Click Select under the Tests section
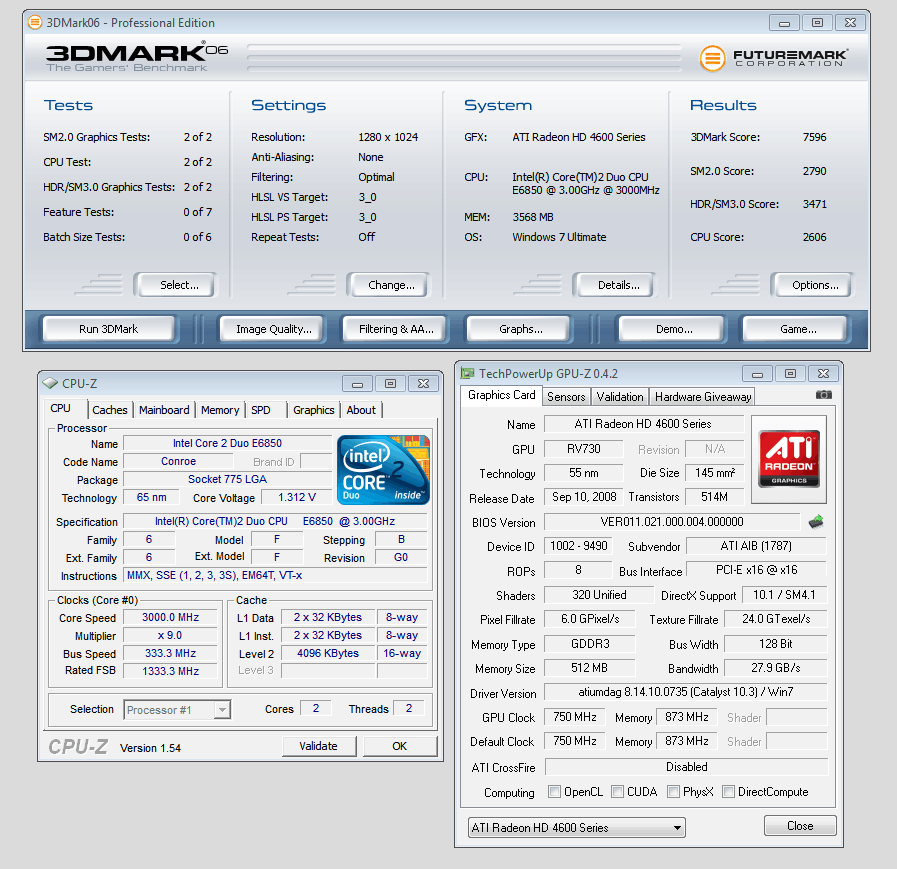This screenshot has width=897, height=869. 178,285
